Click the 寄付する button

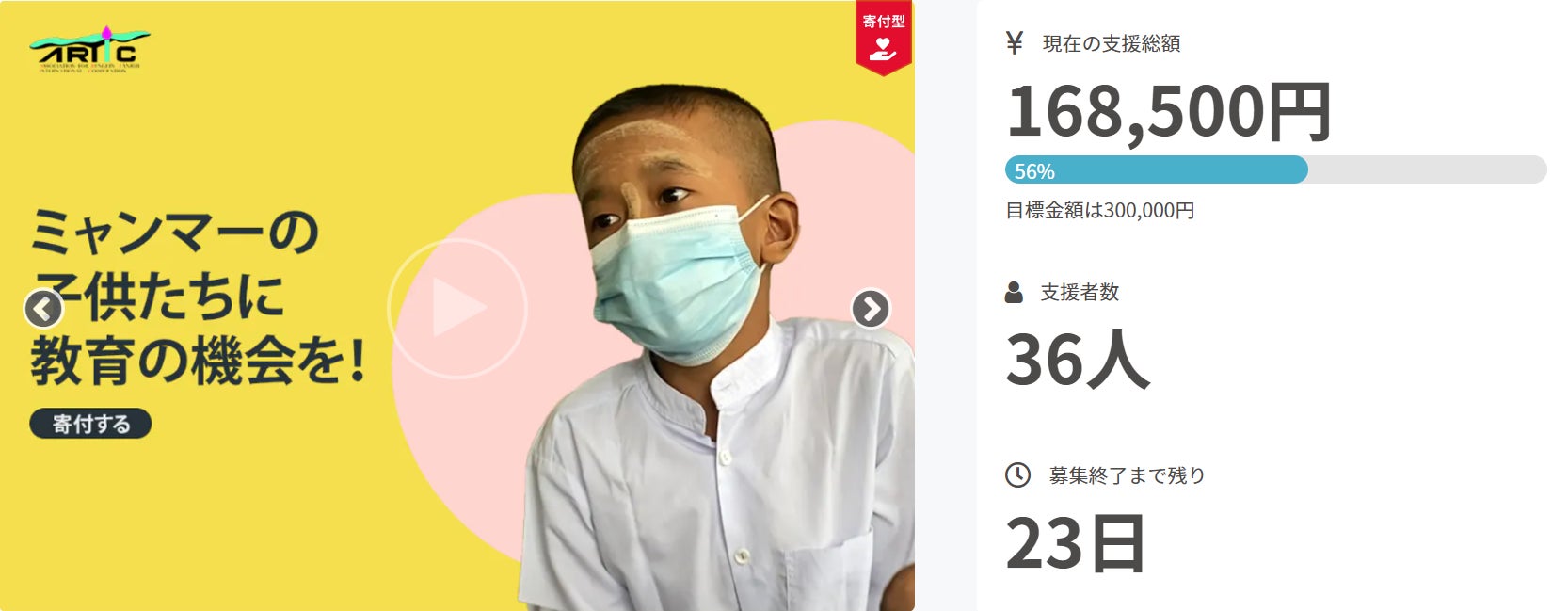click(x=90, y=424)
